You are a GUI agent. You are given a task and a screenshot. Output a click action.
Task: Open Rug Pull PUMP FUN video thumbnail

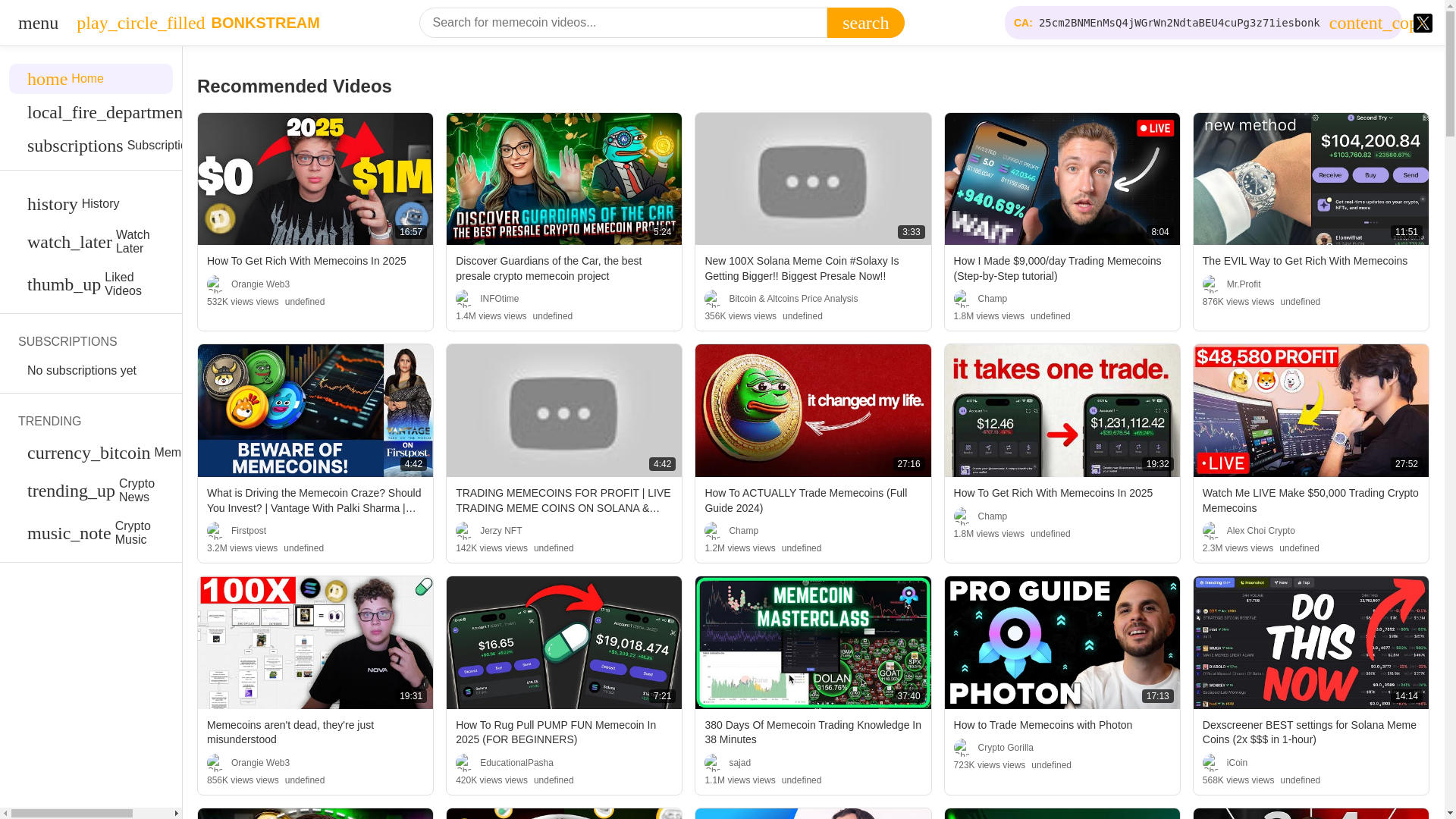[x=564, y=642]
